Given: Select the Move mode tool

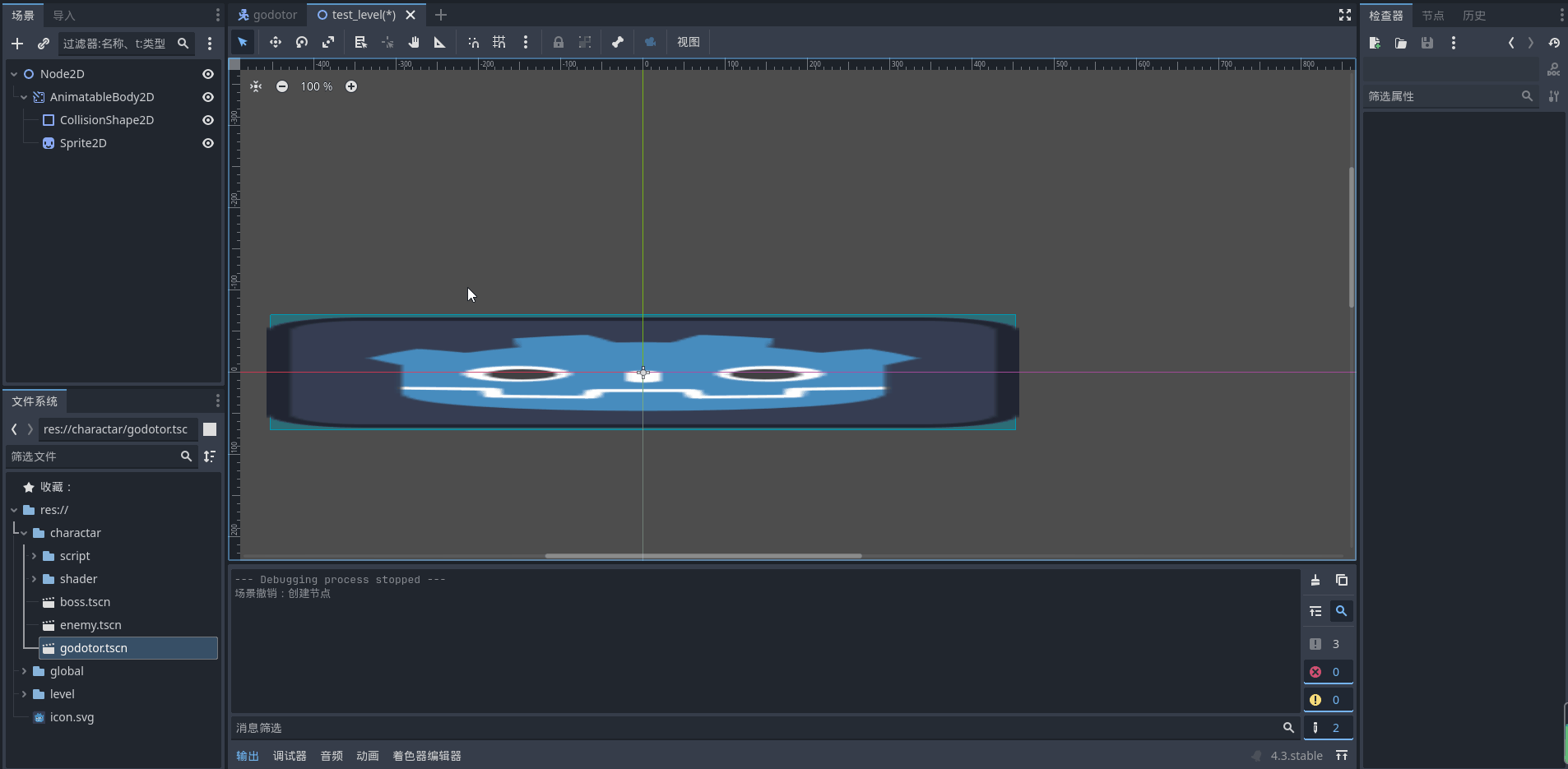Looking at the screenshot, I should tap(275, 42).
